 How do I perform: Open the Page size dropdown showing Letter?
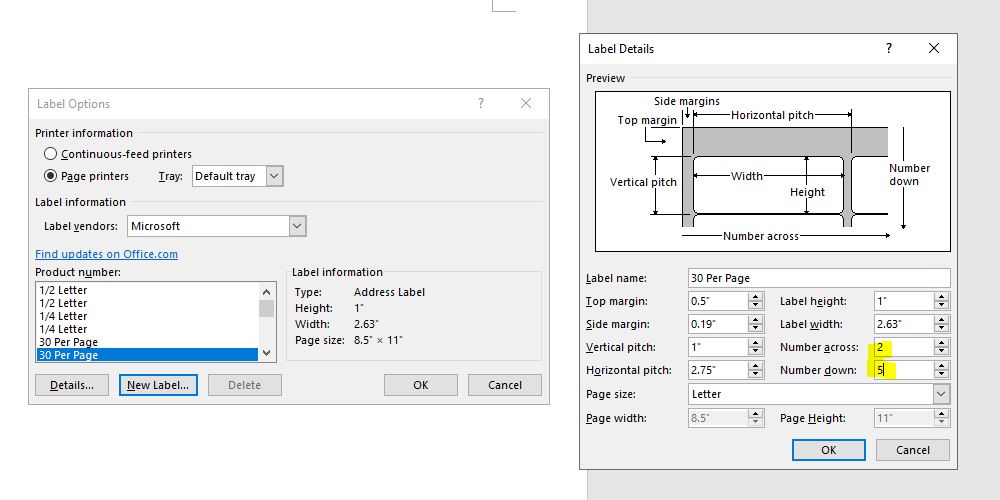820,394
